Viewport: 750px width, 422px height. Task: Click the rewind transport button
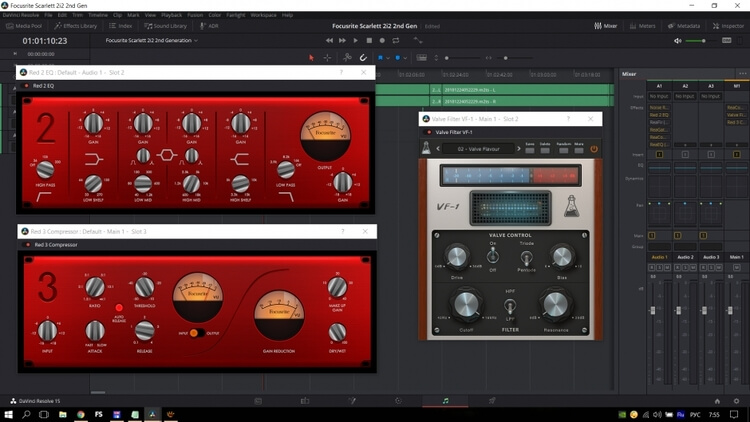click(329, 41)
